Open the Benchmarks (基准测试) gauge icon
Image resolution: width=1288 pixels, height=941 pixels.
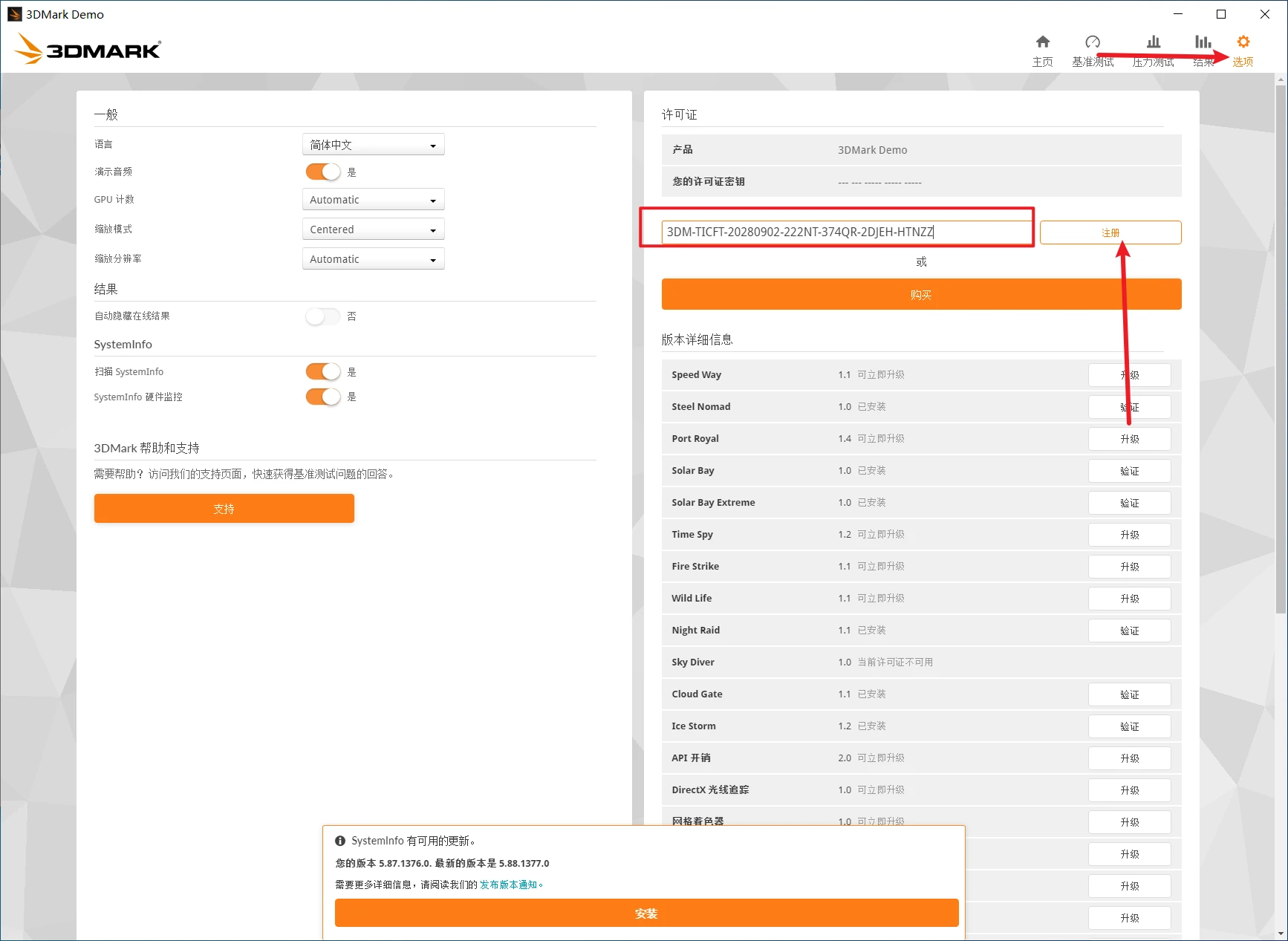[x=1093, y=42]
